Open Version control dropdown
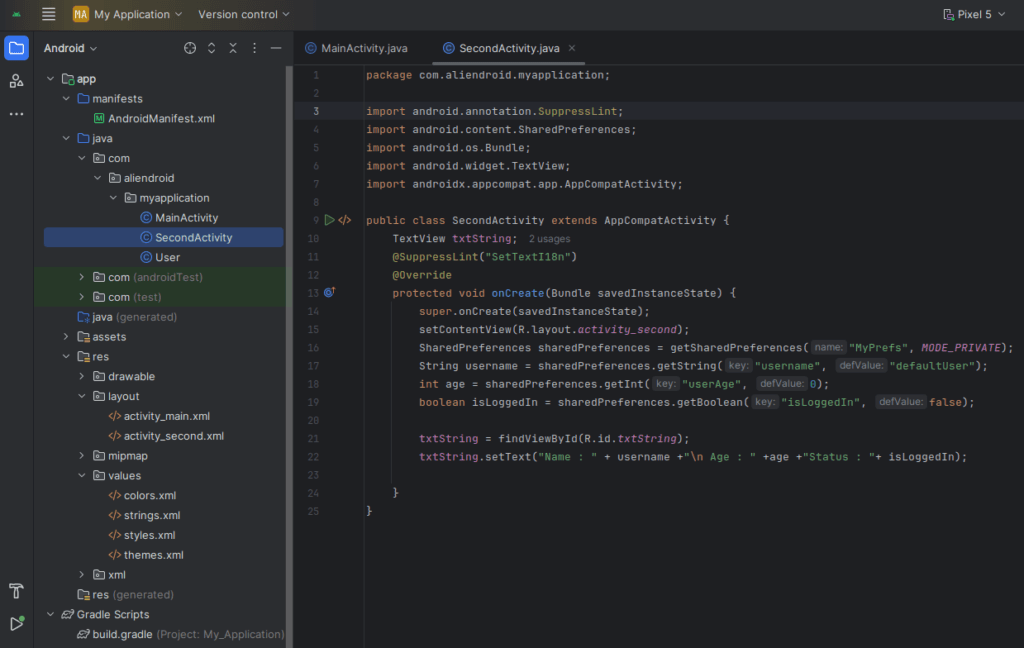Image resolution: width=1024 pixels, height=648 pixels. coord(244,14)
